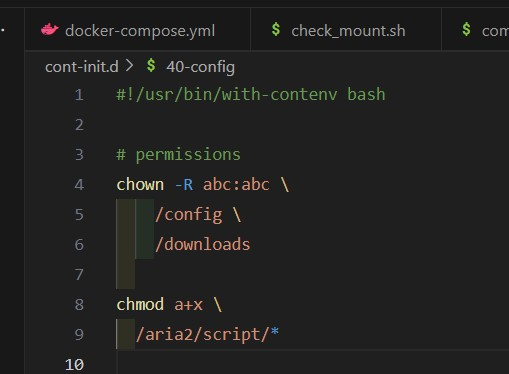
Task: Open the 40-config breadcrumb dropdown
Action: [200, 67]
